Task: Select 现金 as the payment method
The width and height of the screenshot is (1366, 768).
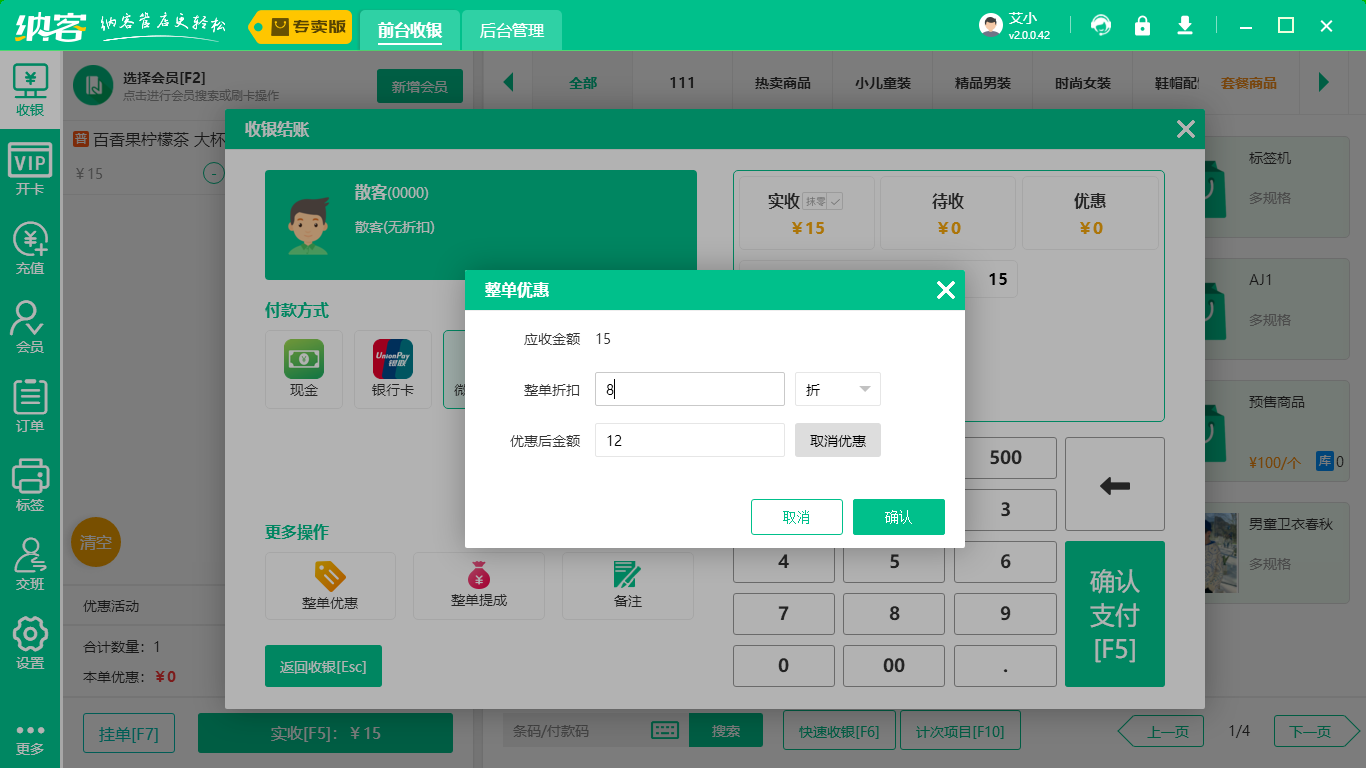Action: 304,369
